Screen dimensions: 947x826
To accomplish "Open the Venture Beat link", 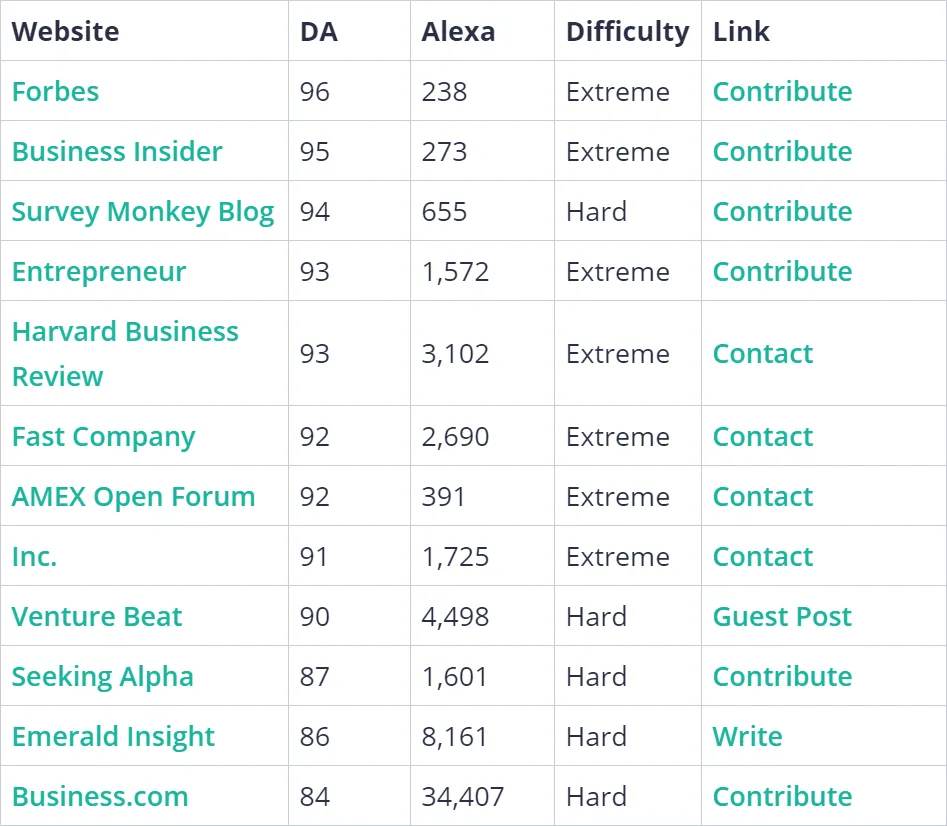I will coord(97,617).
